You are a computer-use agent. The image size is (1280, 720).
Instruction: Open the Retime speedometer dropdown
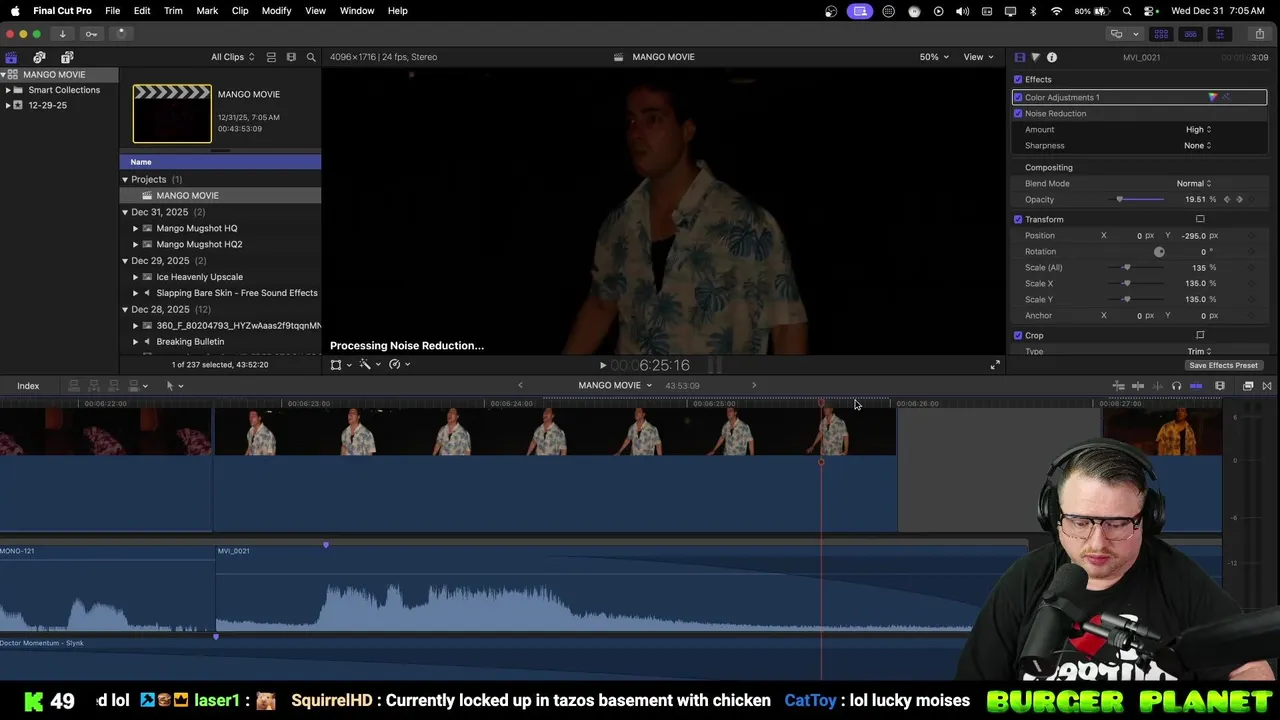(x=399, y=365)
